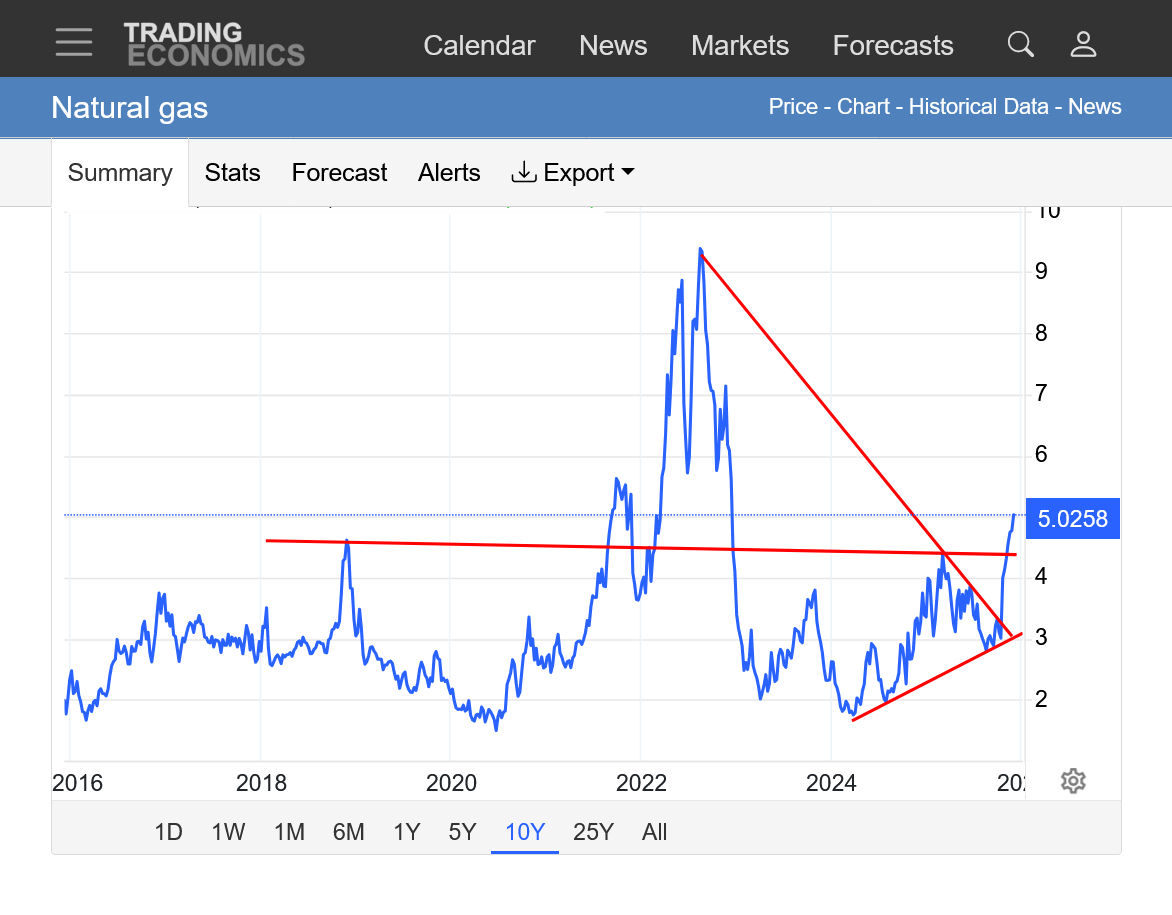Open the user account icon

[1083, 44]
